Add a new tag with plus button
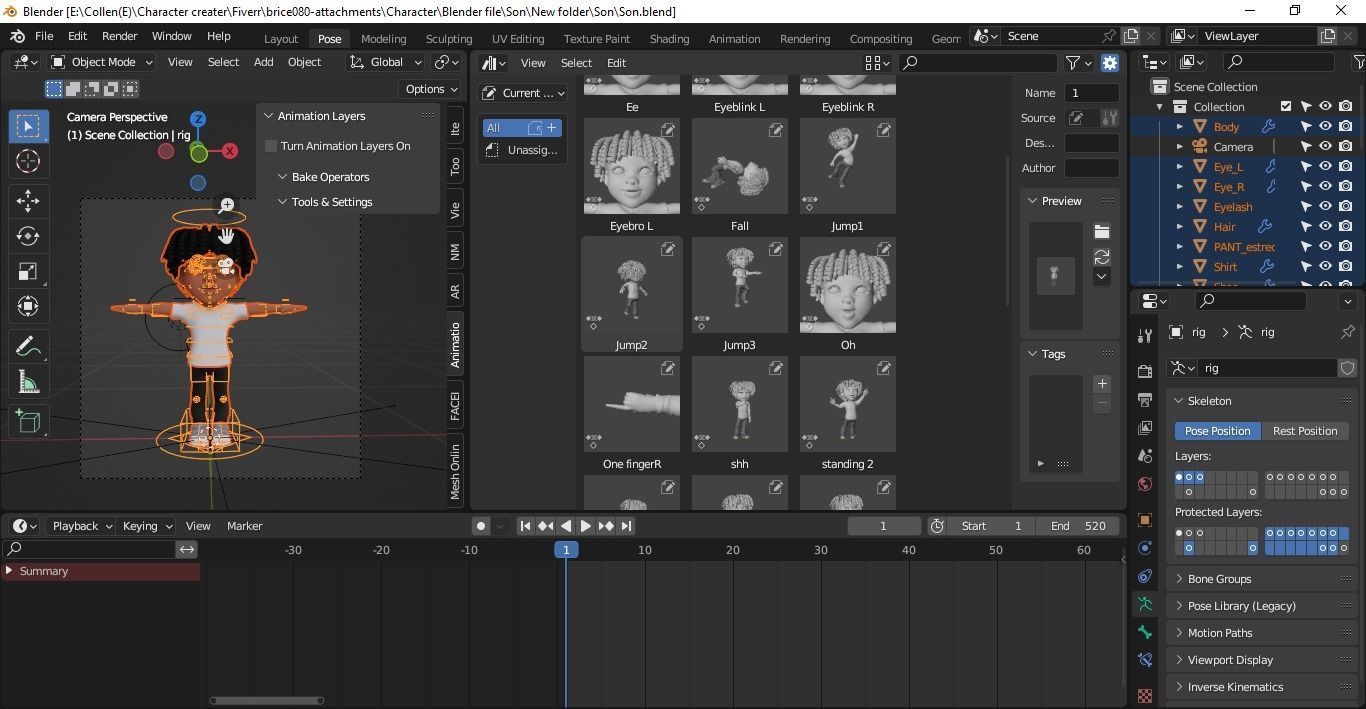Screen dimensions: 1366x709 coord(1102,384)
